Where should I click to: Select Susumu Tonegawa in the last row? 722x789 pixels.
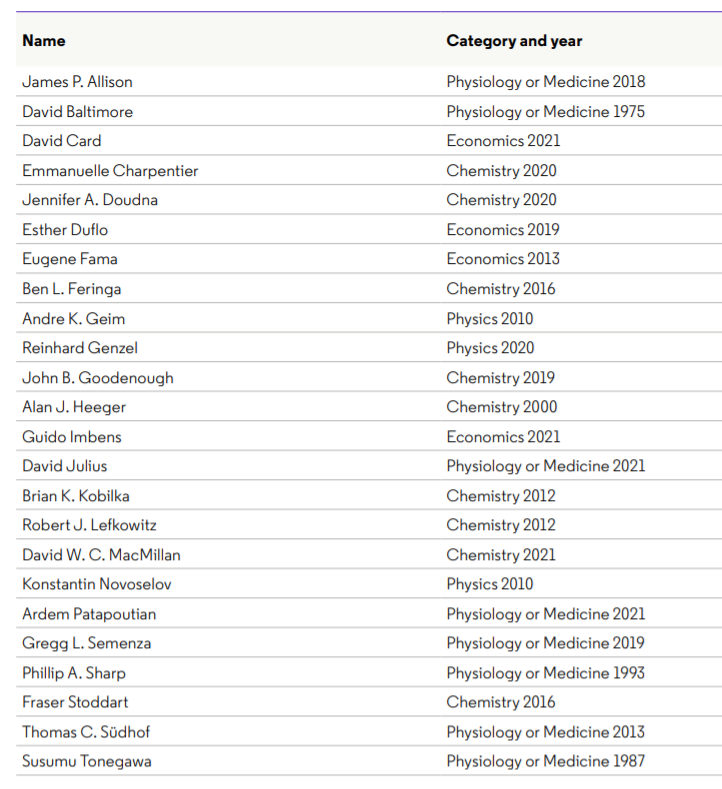pos(87,761)
